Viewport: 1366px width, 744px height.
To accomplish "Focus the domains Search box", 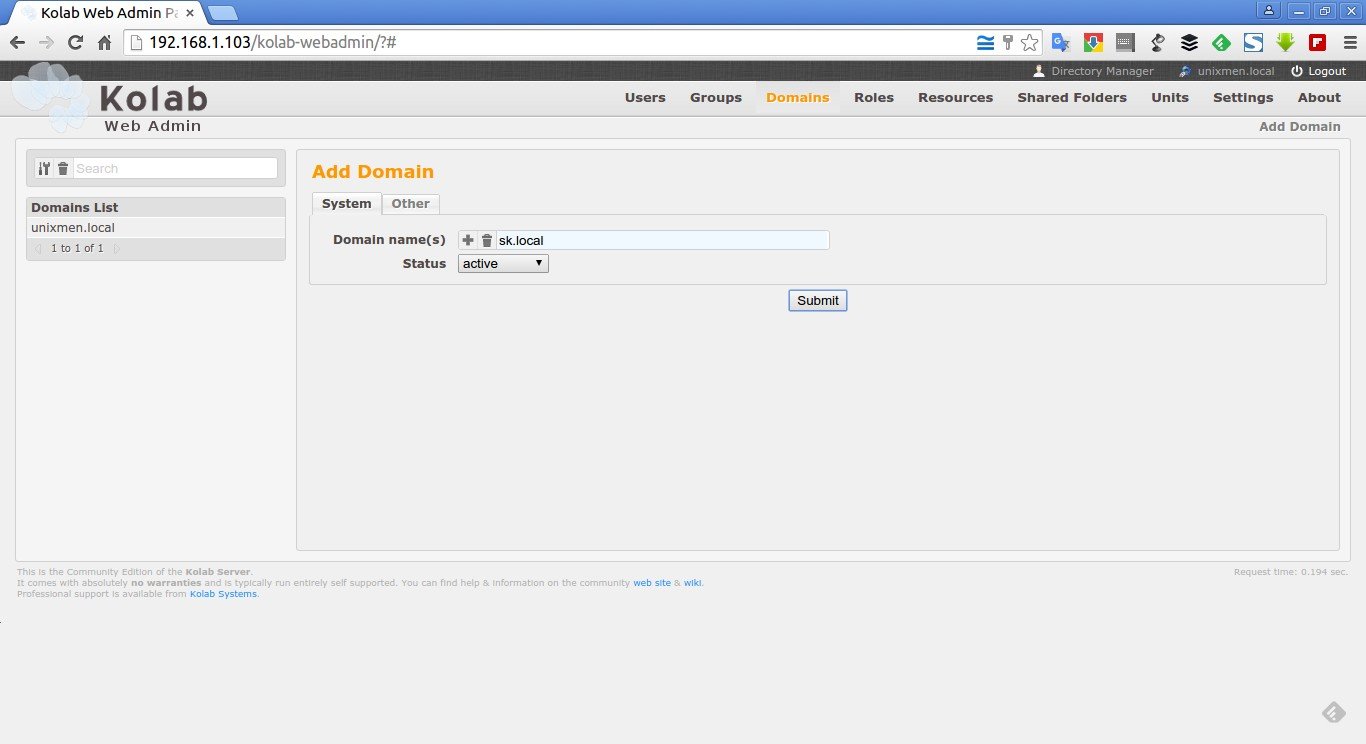I will (x=175, y=169).
